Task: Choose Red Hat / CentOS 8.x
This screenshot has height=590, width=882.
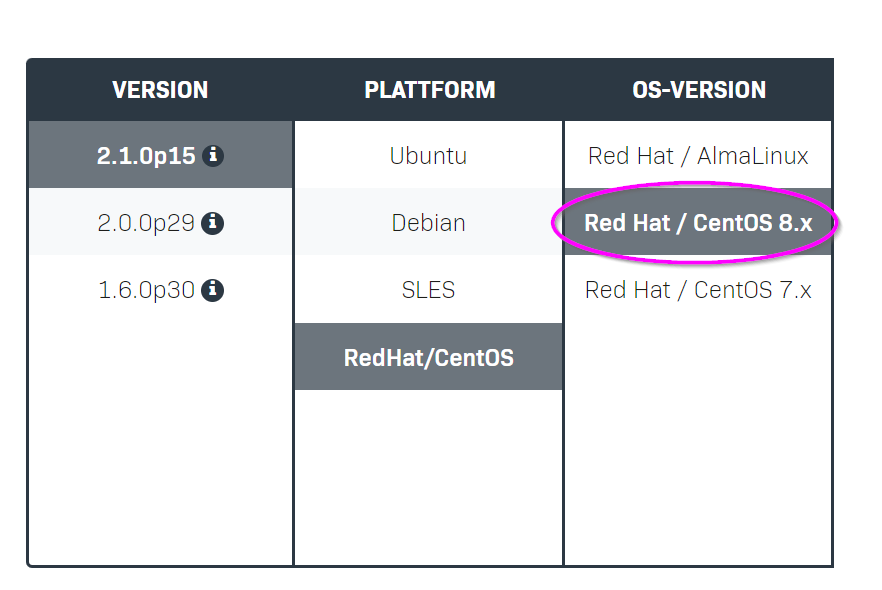Action: 698,222
